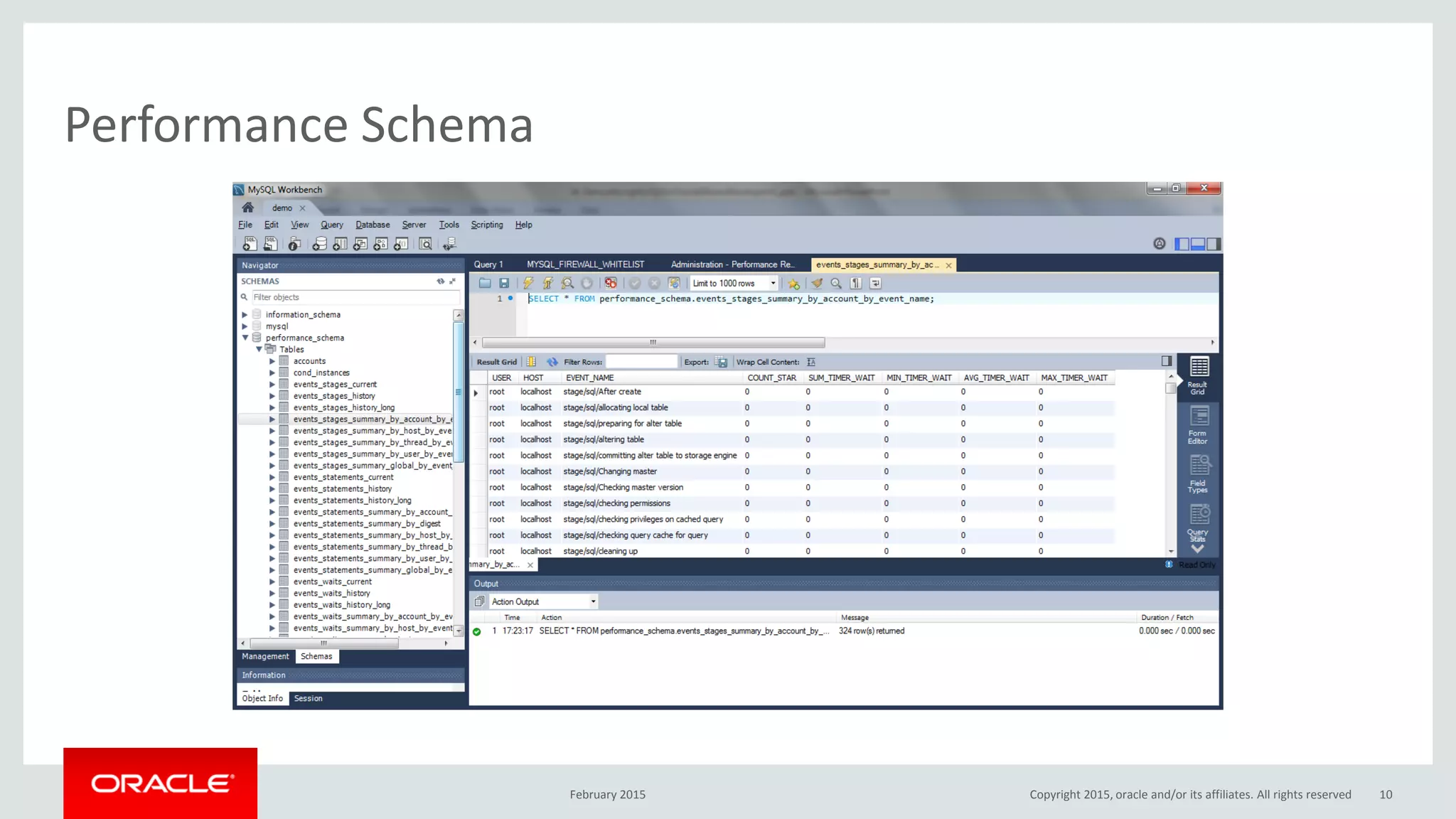Save query as snippet star icon

tap(793, 283)
